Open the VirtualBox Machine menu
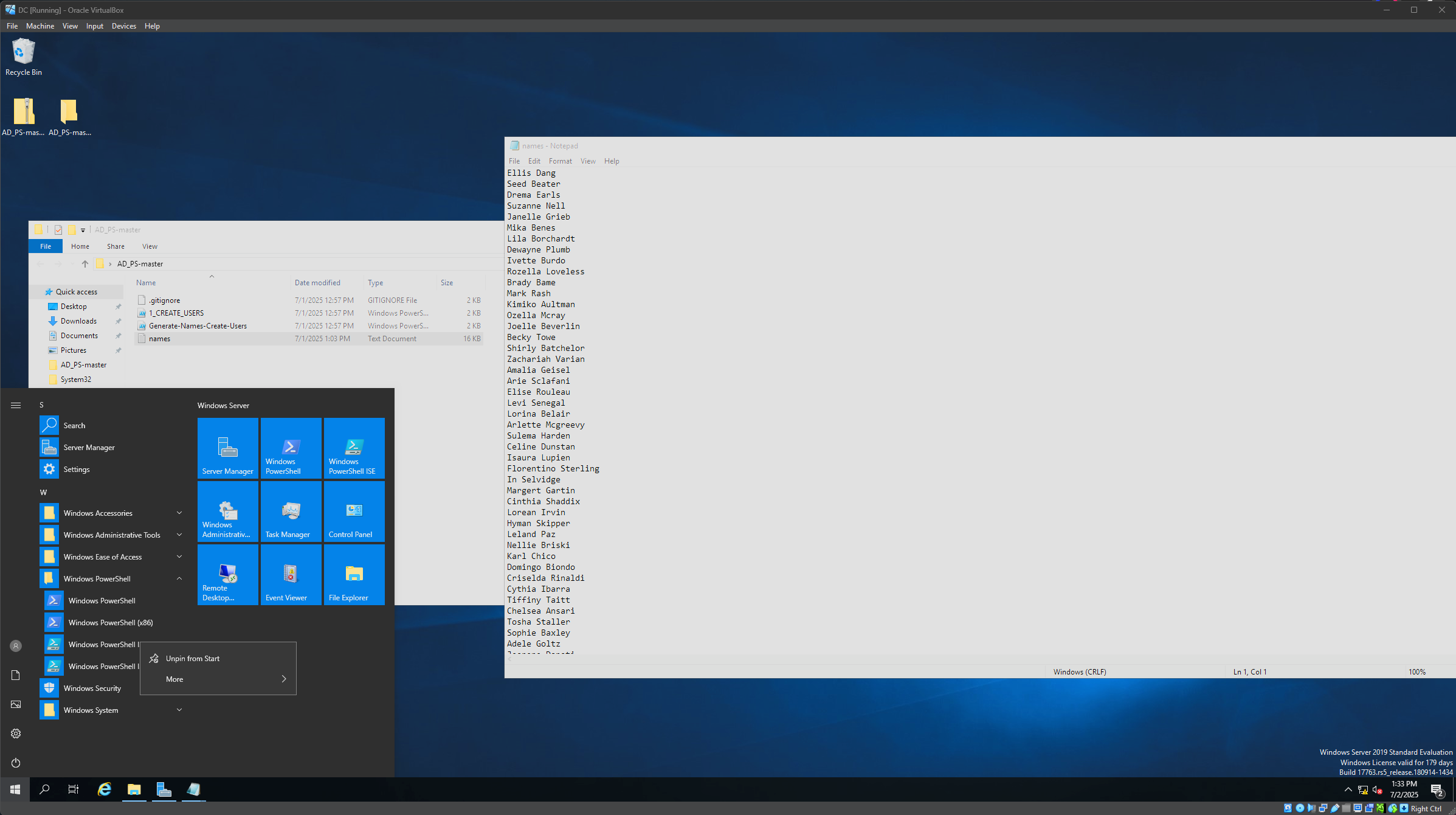The image size is (1456, 815). [40, 26]
